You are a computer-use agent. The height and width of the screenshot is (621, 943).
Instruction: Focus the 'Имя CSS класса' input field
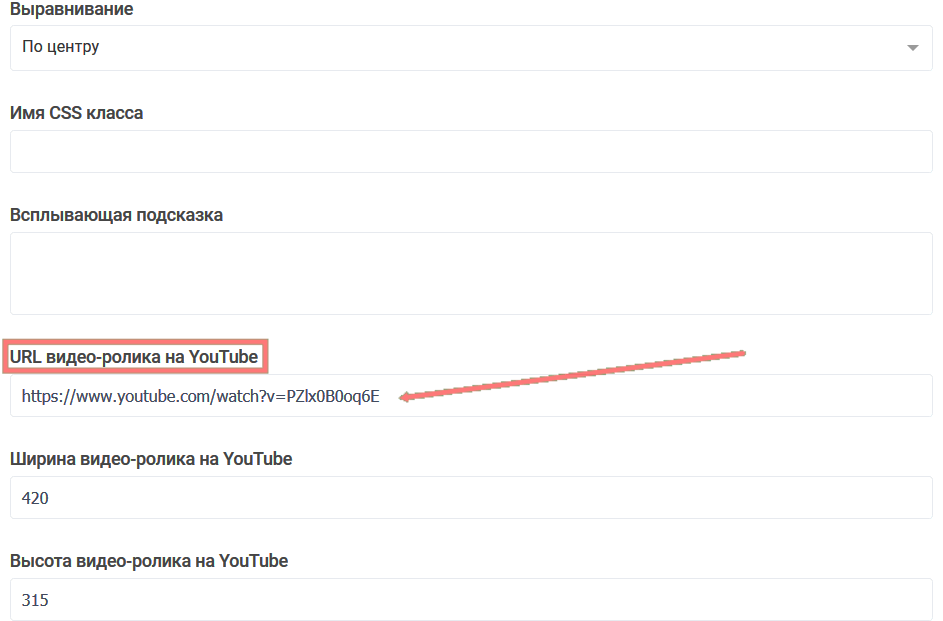click(x=470, y=151)
